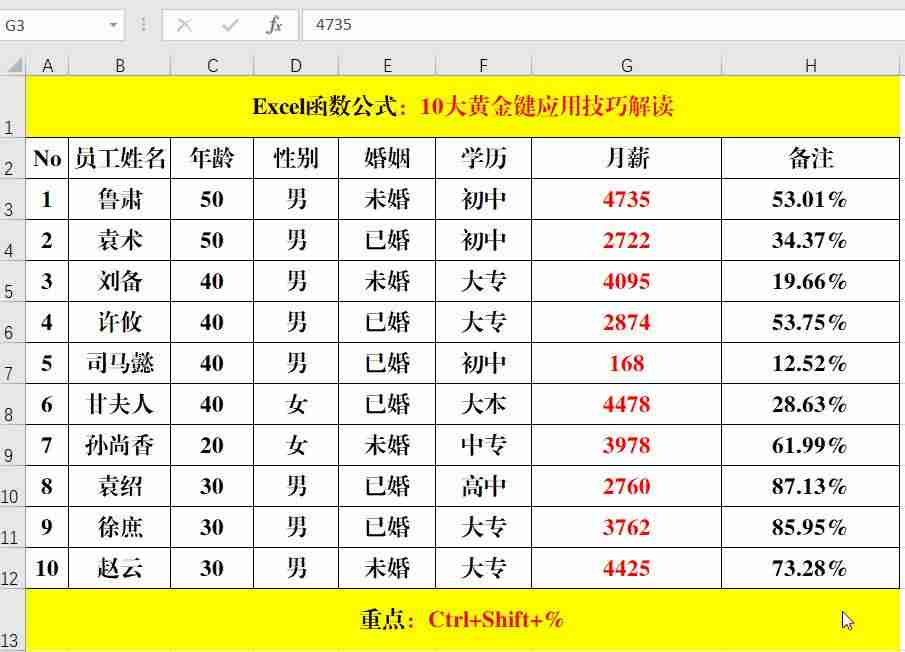The height and width of the screenshot is (652, 905).
Task: Click salary cell 4095
Action: [x=626, y=281]
